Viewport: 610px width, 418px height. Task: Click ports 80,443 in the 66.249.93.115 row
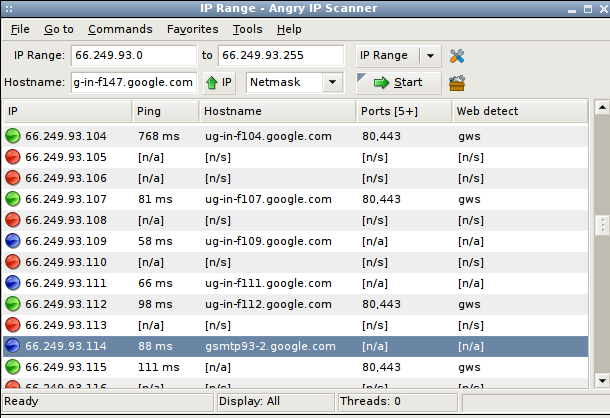(x=381, y=367)
